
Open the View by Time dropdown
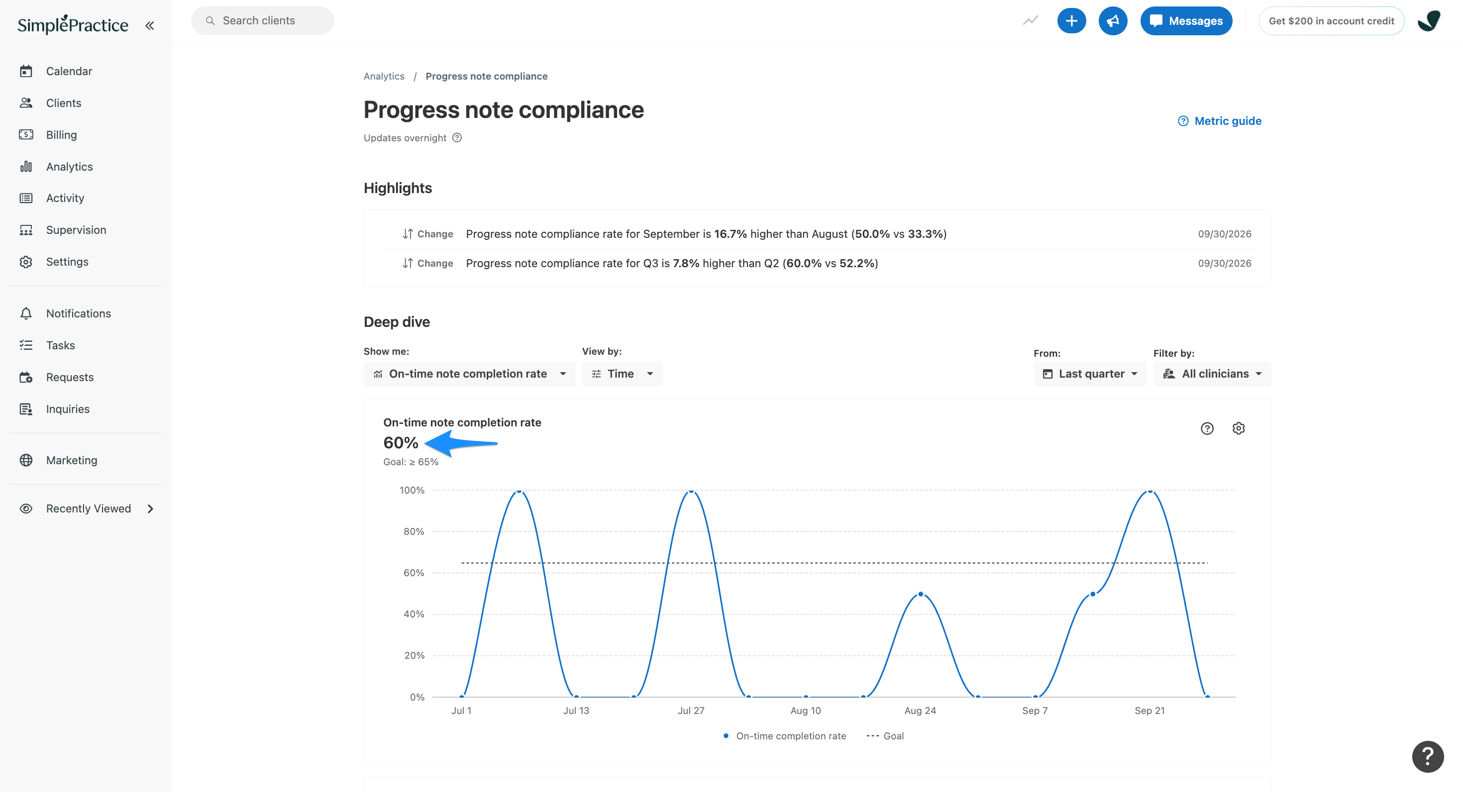pyautogui.click(x=622, y=374)
